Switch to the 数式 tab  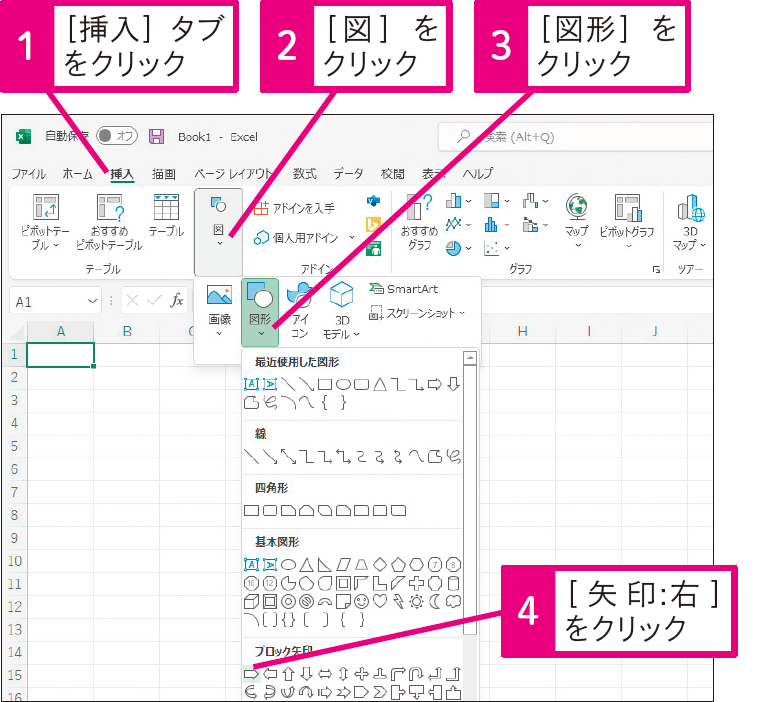click(305, 174)
